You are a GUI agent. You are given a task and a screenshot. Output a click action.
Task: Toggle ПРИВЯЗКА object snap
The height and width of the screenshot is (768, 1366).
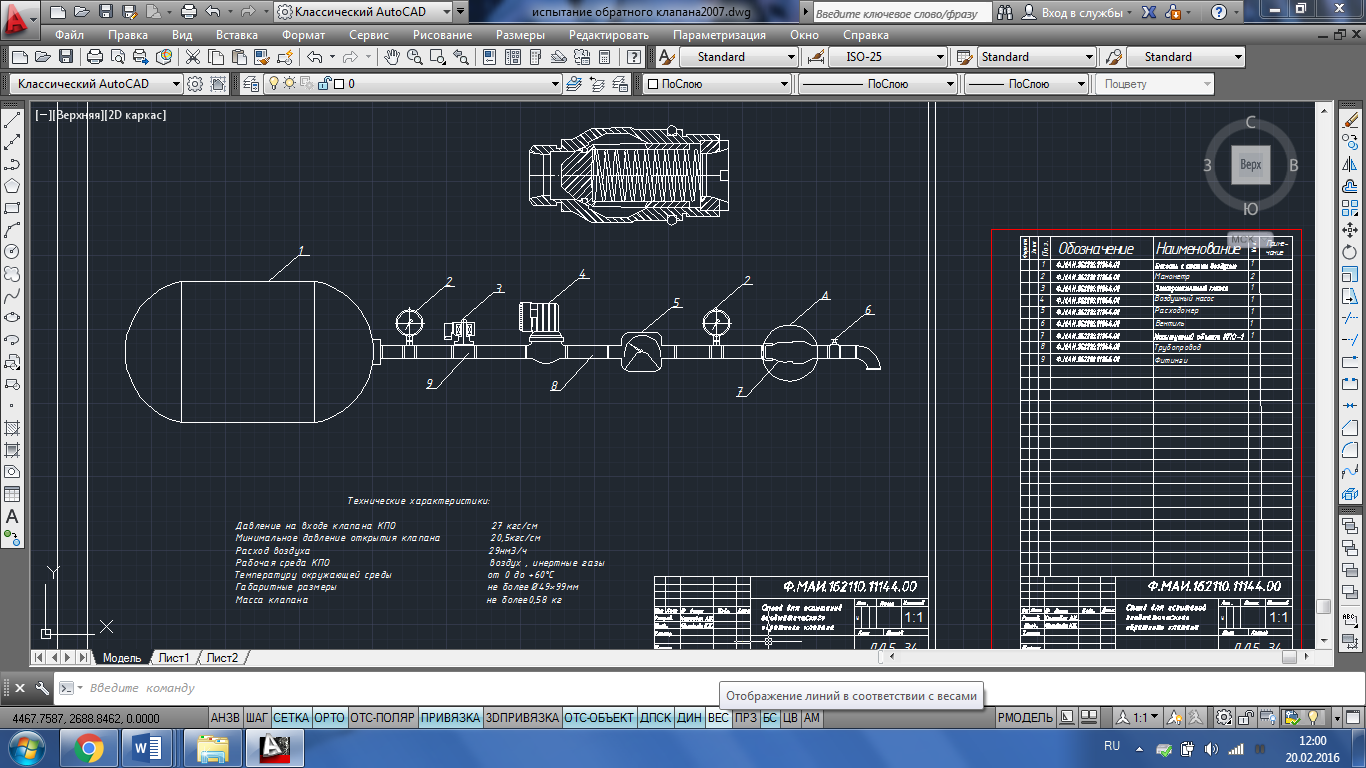(x=450, y=718)
